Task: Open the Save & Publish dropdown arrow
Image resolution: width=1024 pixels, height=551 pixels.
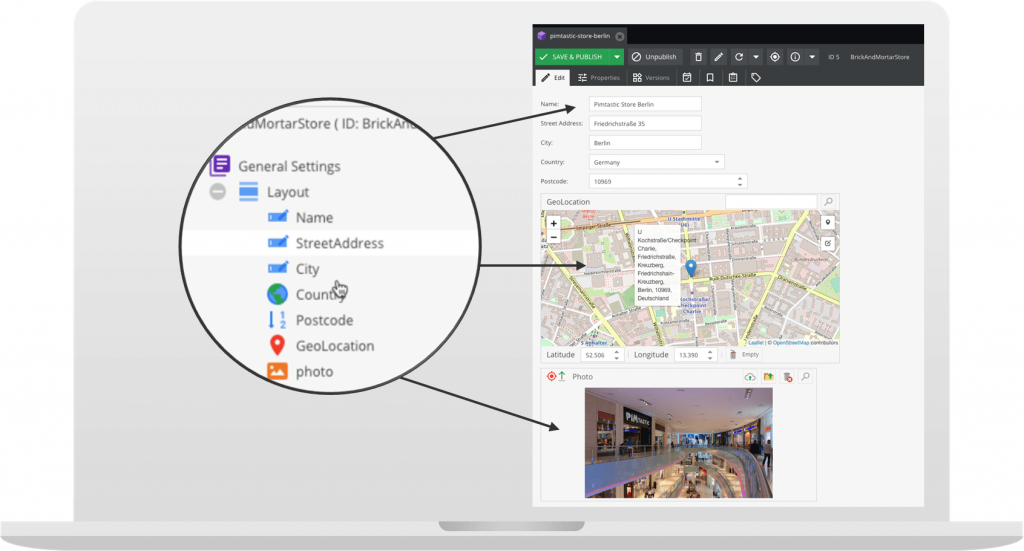Action: (616, 57)
